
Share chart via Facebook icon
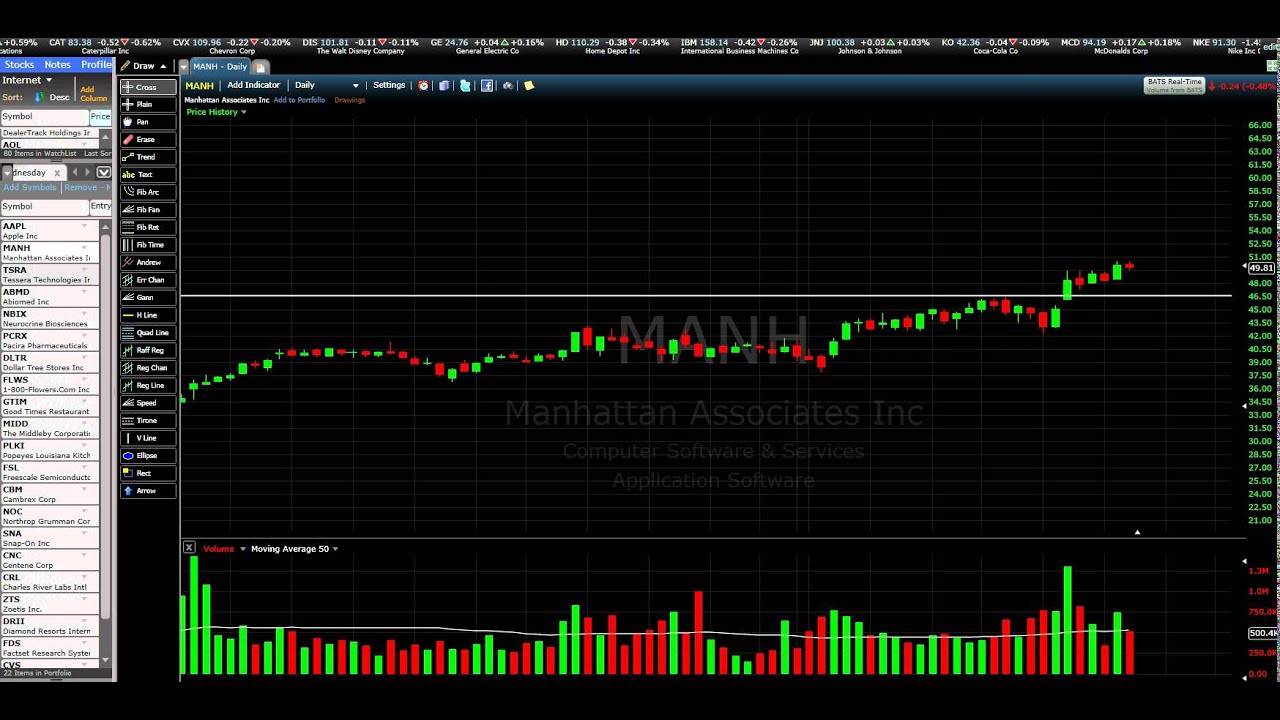pos(487,85)
